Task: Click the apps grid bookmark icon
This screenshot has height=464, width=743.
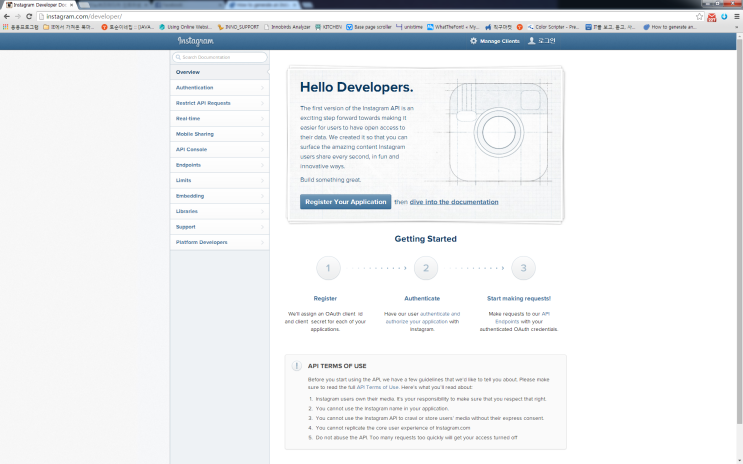Action: coord(6,27)
